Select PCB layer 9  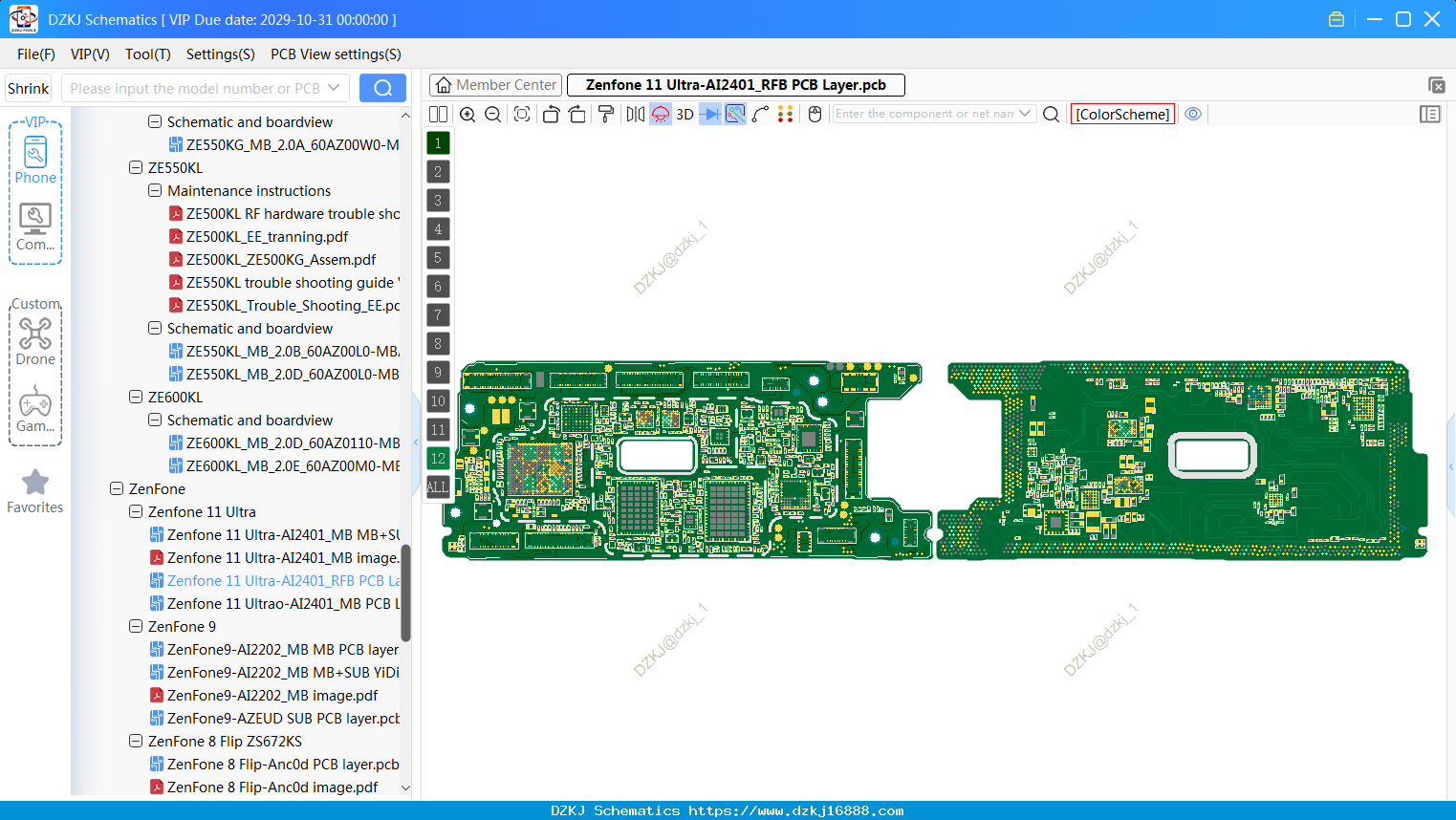tap(438, 373)
